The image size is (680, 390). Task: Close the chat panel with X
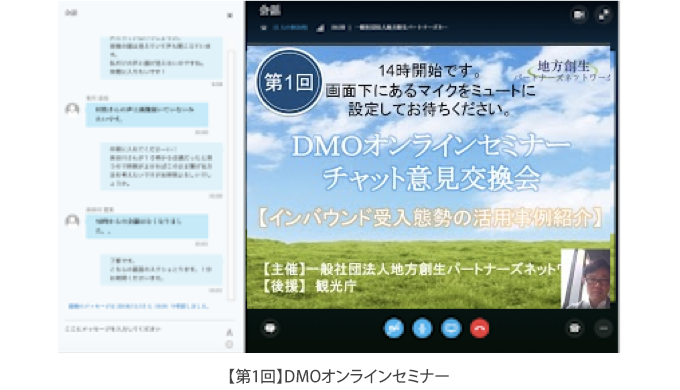click(230, 15)
